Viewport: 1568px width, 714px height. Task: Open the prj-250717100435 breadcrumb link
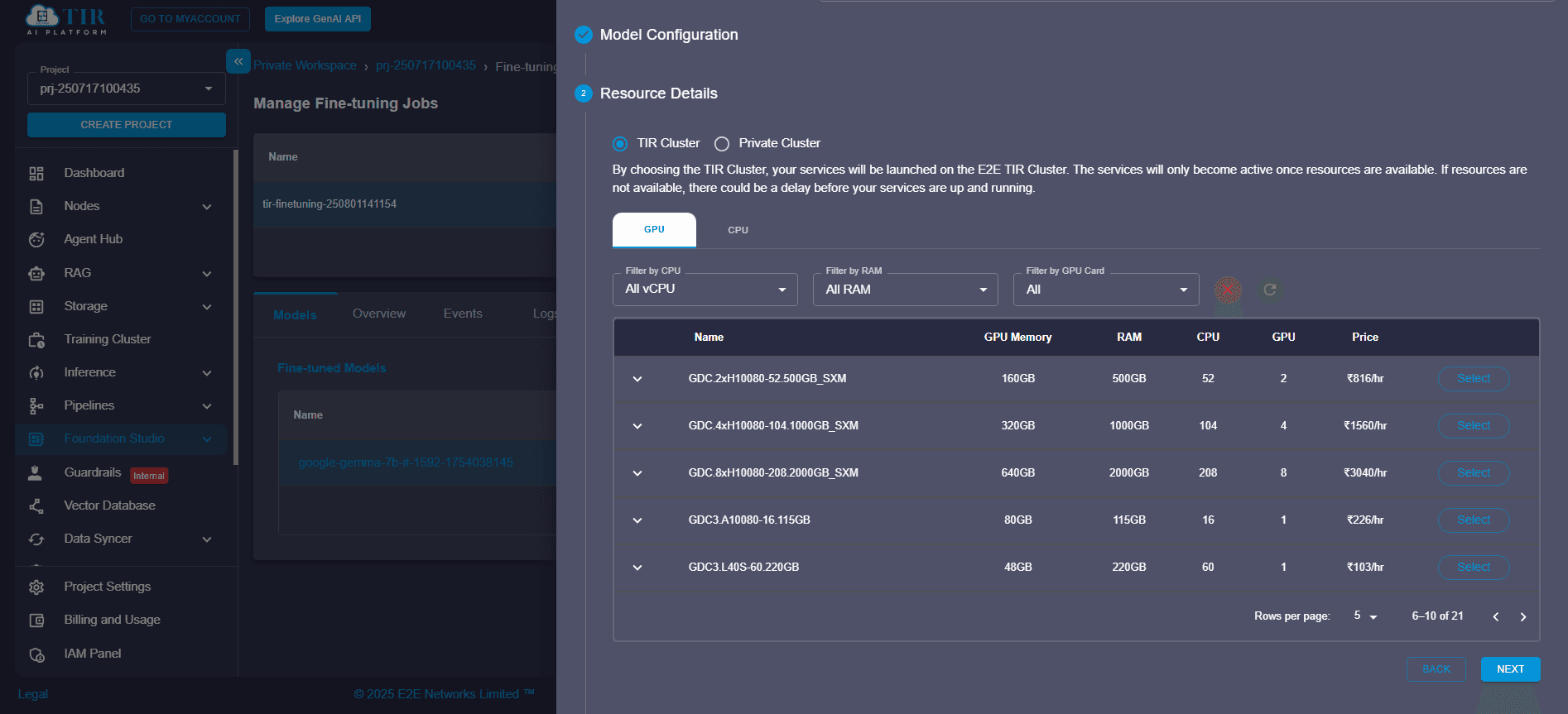click(426, 66)
